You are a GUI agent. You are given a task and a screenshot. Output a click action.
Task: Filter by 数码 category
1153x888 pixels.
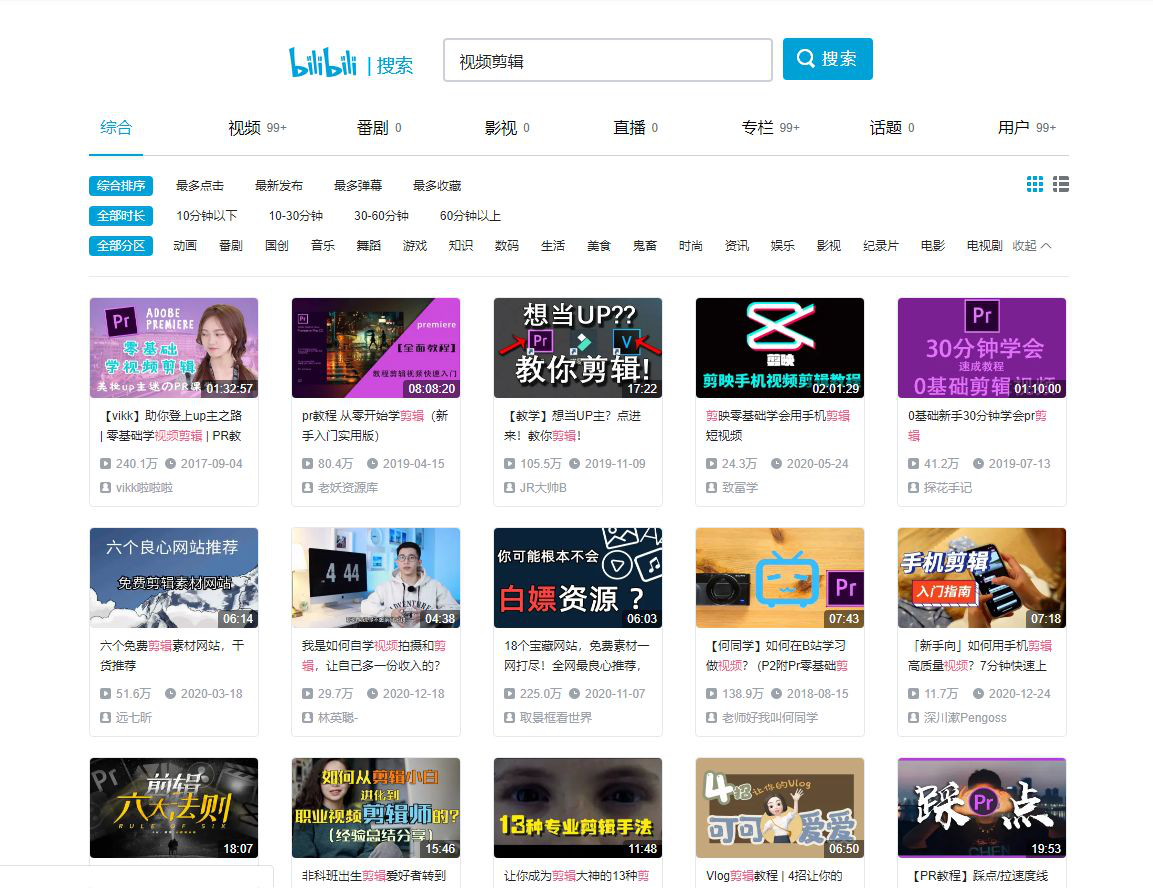click(507, 246)
